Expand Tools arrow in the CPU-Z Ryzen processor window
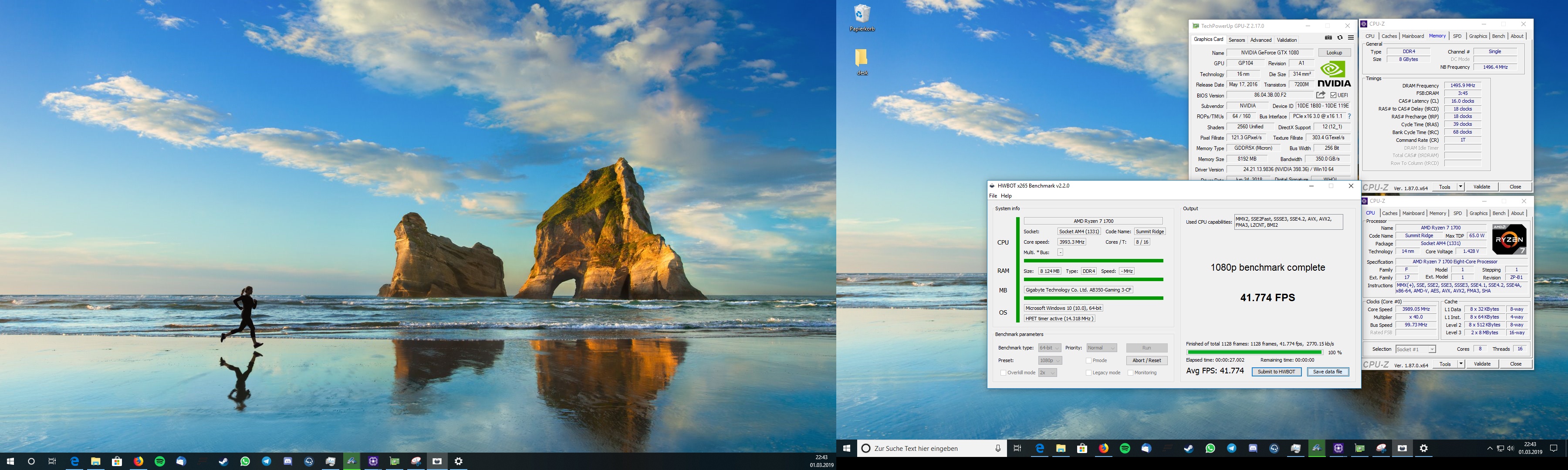This screenshot has height=470, width=1568. [1461, 363]
